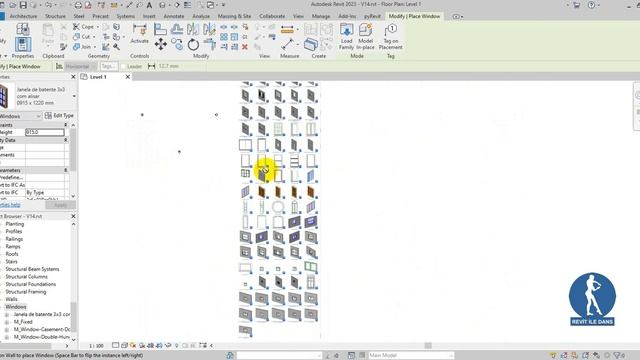Select the Join geometry tool
Image resolution: width=640 pixels, height=360 pixels.
pos(82,47)
